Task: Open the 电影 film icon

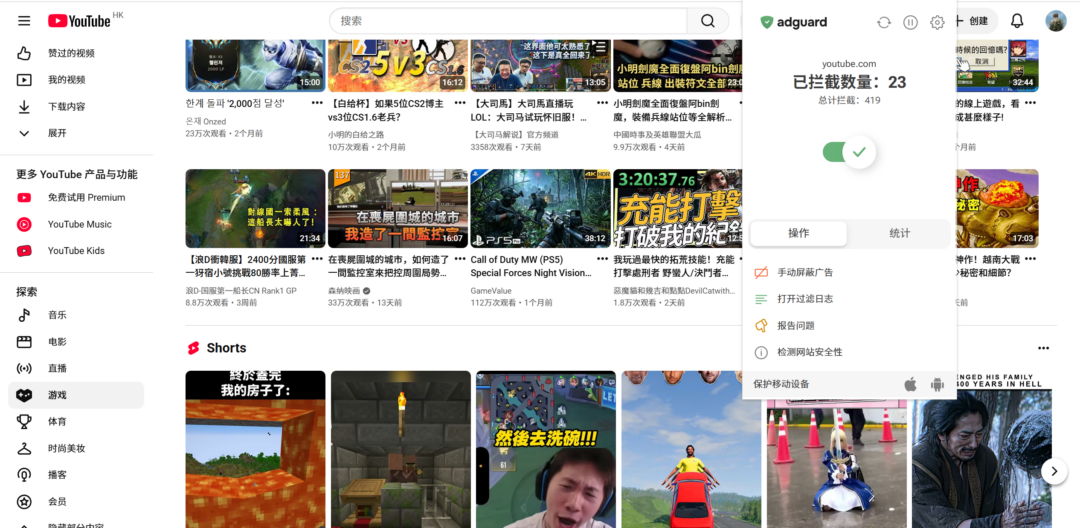Action: (24, 342)
